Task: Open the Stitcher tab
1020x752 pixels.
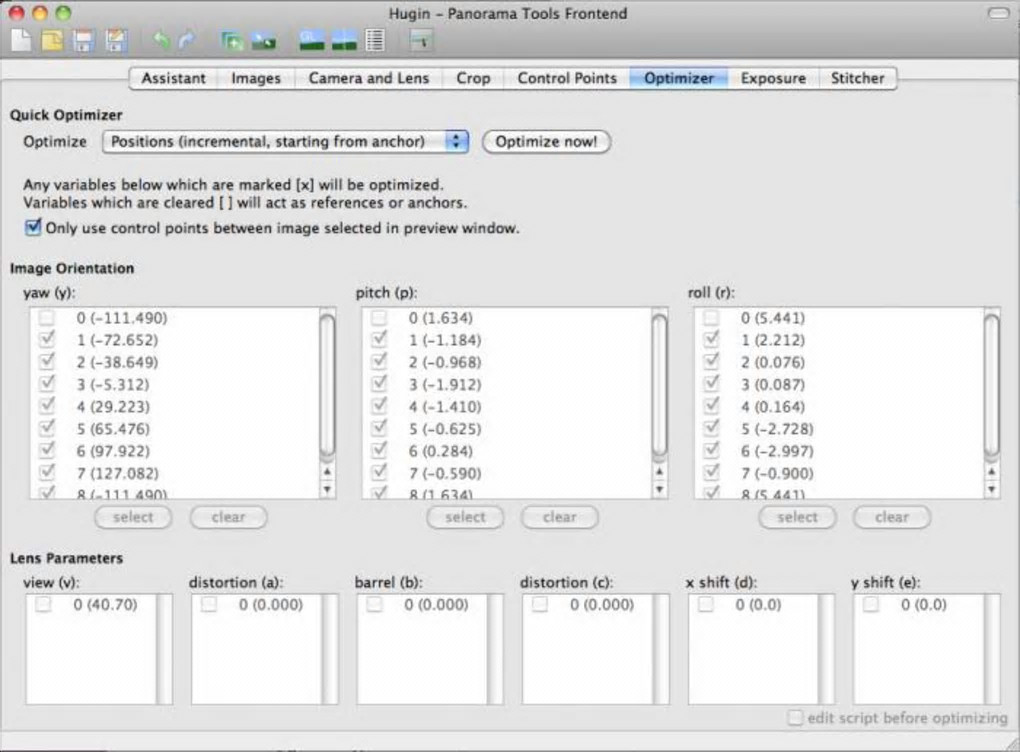Action: tap(857, 78)
